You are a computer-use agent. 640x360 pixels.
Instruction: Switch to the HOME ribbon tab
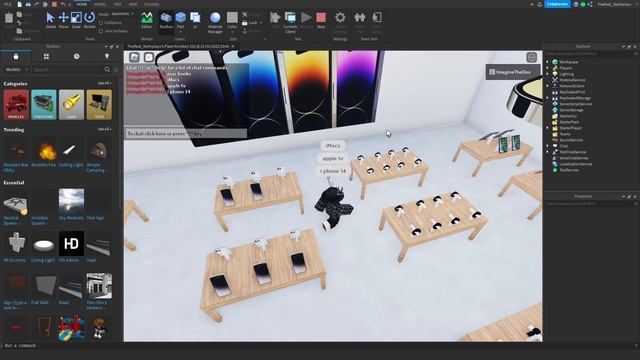point(82,4)
